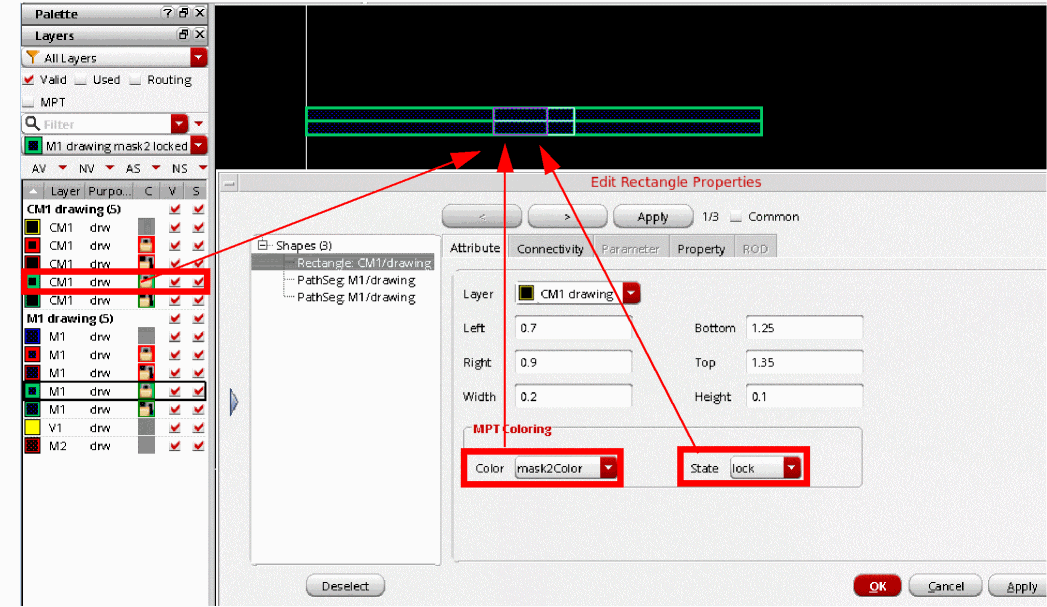Open the NV dropdown arrow
Image resolution: width=1047 pixels, height=607 pixels.
point(110,168)
